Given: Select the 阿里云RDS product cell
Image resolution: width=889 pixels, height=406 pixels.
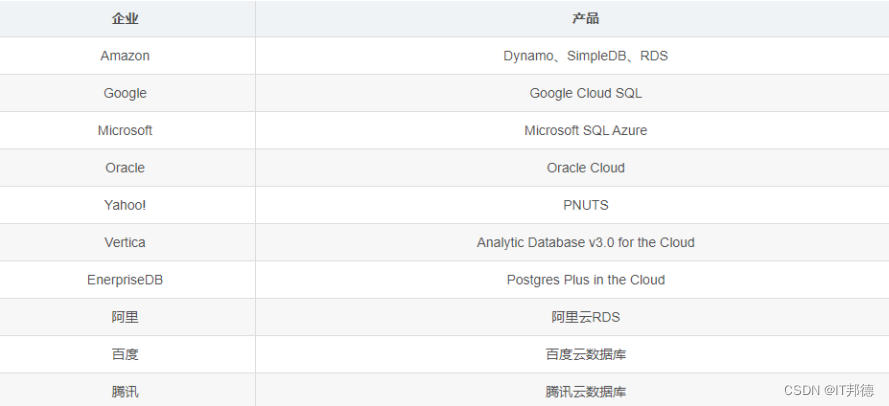Looking at the screenshot, I should click(x=585, y=317).
